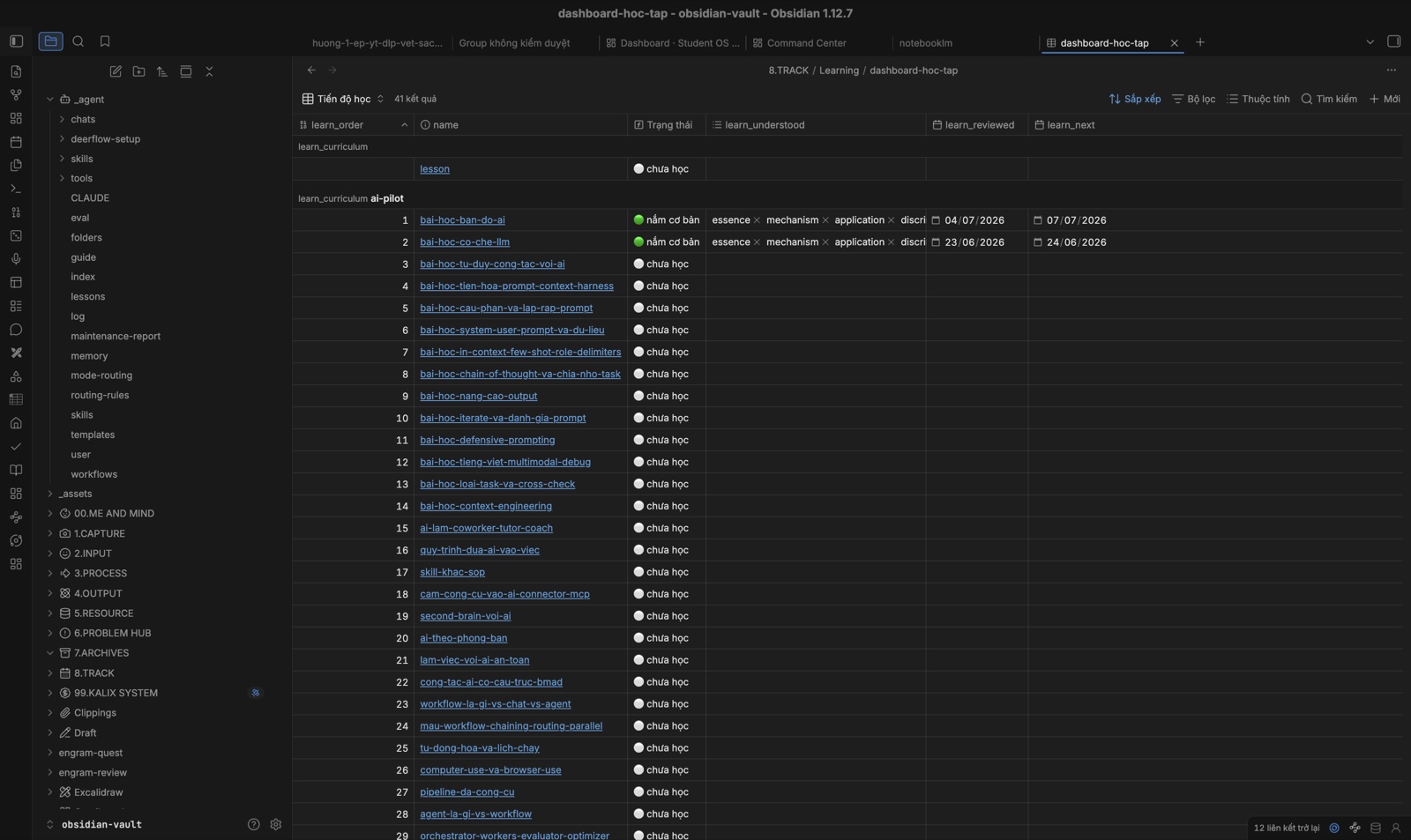Open the more options menu in note header
Viewport: 1411px width, 840px height.
coord(1391,70)
